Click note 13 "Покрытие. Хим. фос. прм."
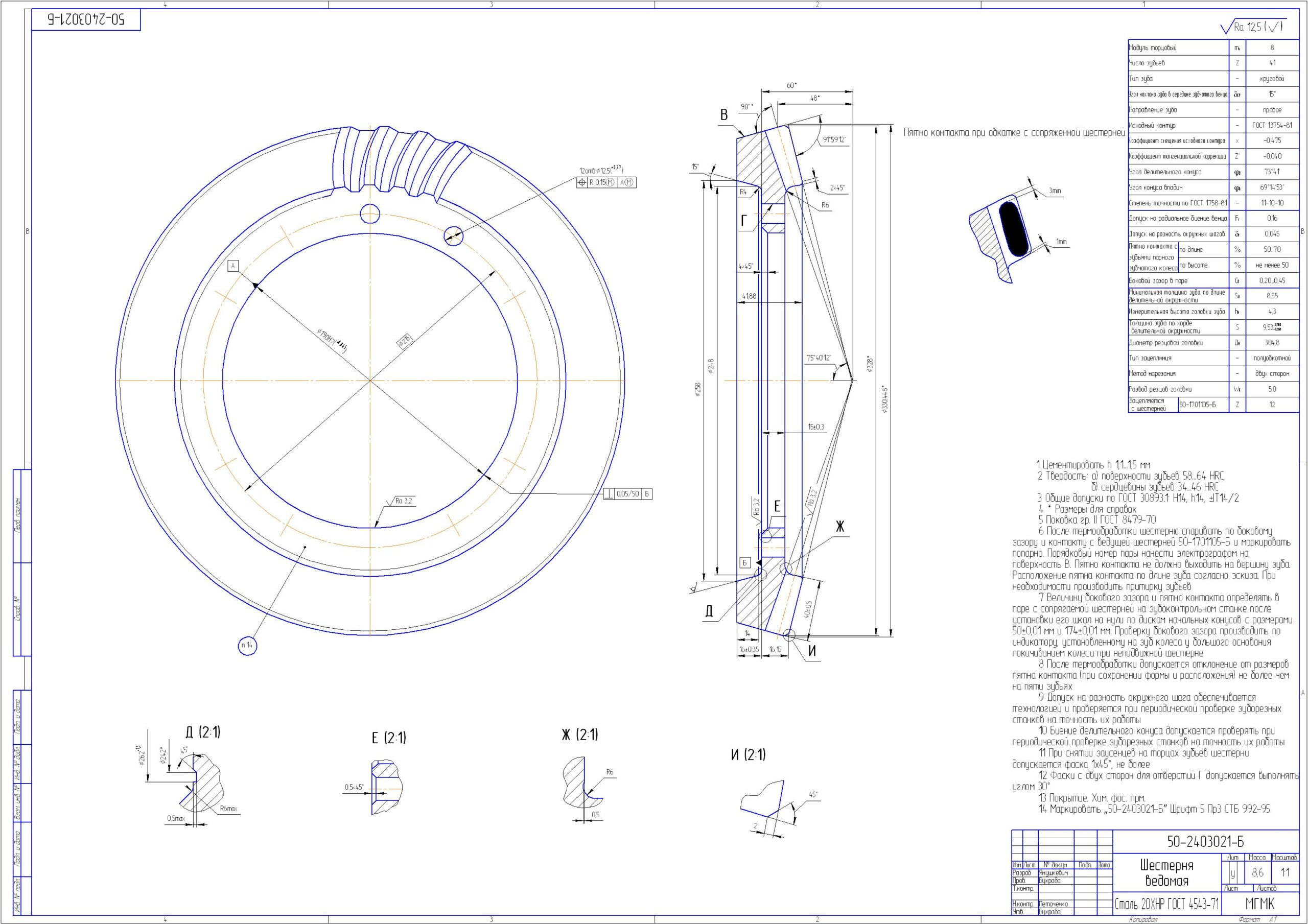 (x=1091, y=798)
